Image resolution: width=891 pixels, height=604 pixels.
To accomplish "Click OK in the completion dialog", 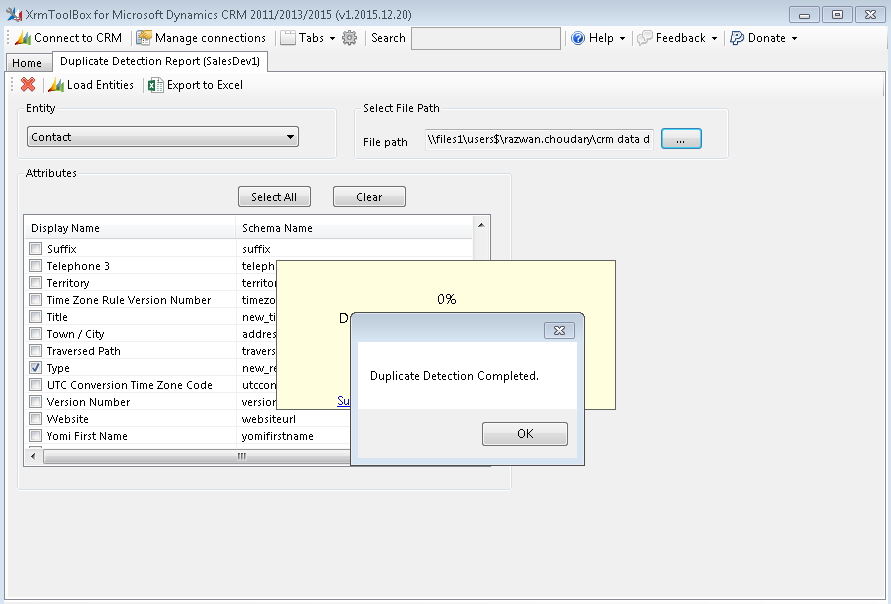I will point(524,434).
